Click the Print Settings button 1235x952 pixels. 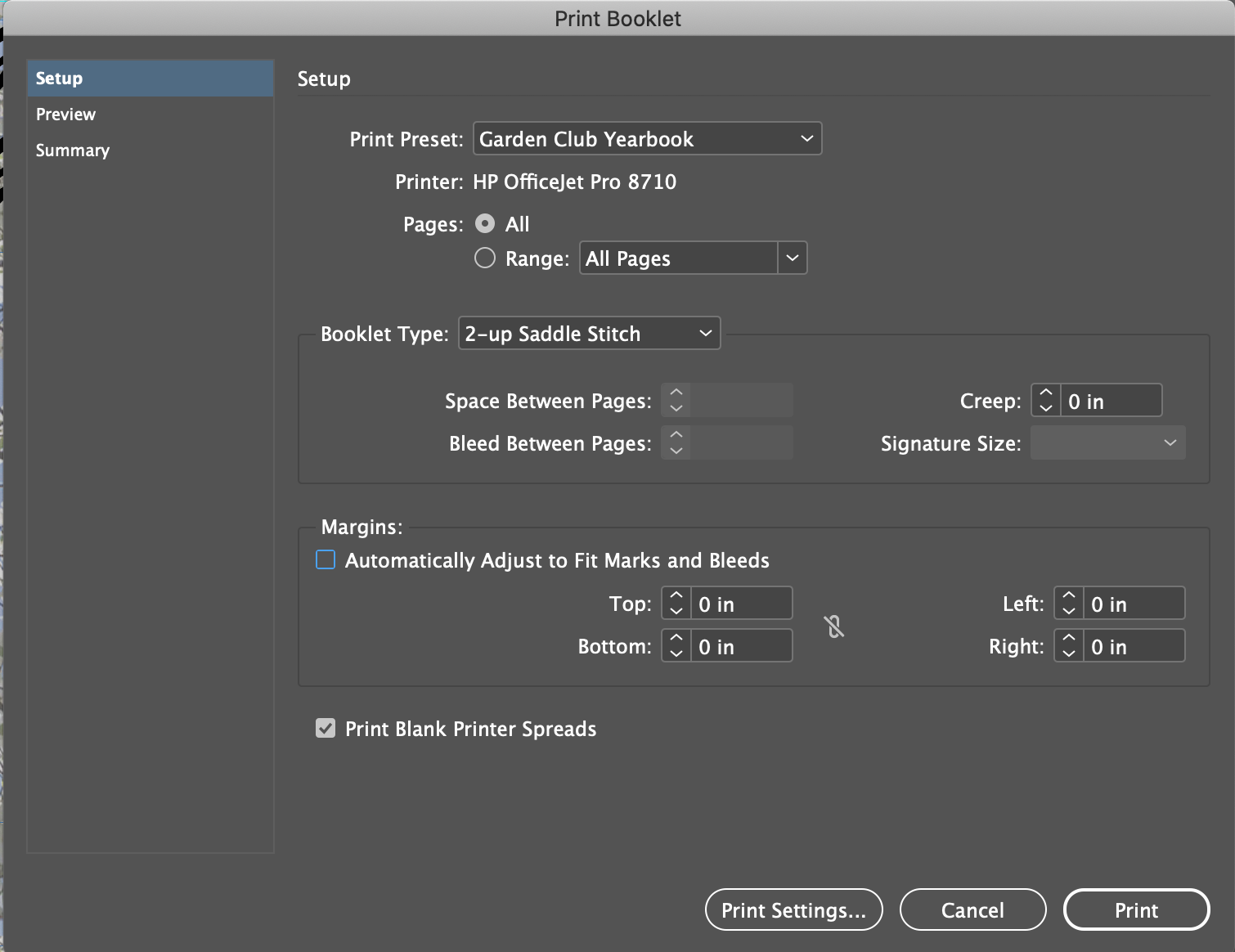(793, 909)
